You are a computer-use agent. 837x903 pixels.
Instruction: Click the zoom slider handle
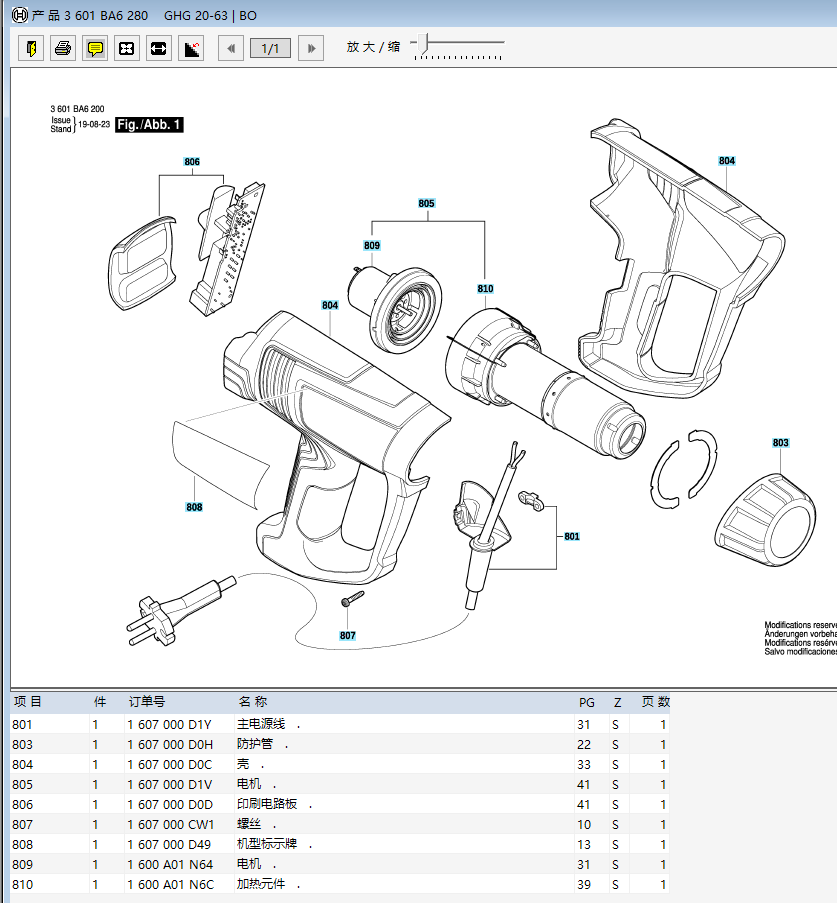[425, 43]
